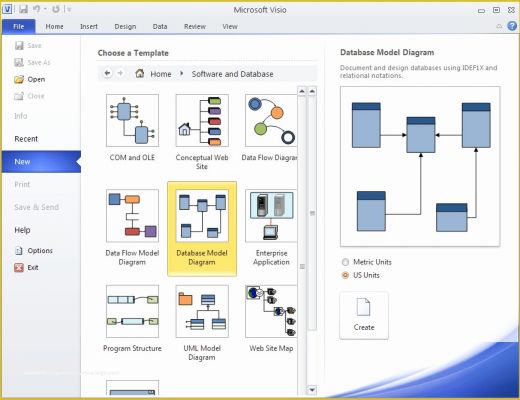Select Print in the backstage menu

(22, 184)
